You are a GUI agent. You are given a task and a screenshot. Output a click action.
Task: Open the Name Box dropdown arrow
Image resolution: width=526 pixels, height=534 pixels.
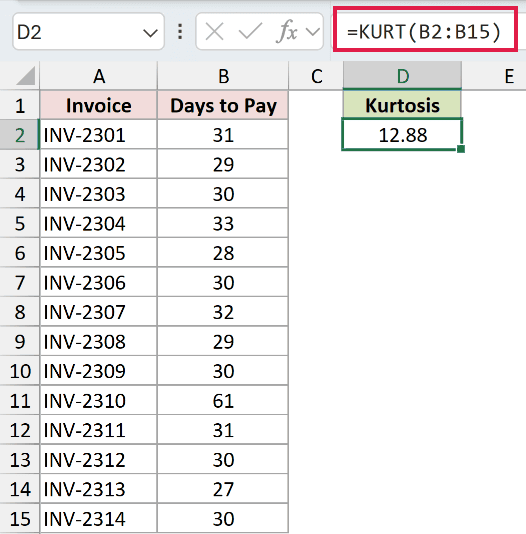click(x=150, y=33)
